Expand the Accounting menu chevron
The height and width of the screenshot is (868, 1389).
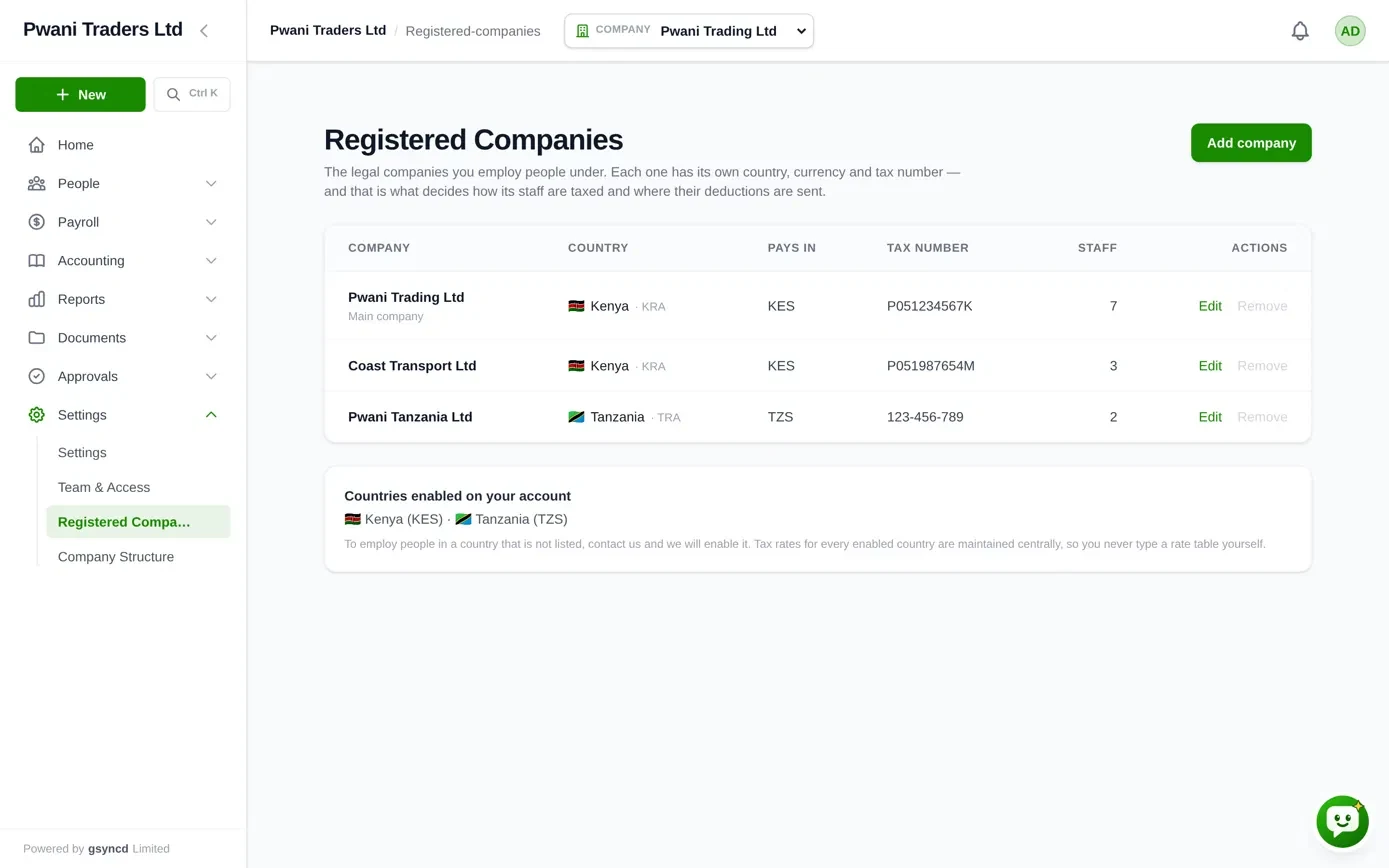211,261
